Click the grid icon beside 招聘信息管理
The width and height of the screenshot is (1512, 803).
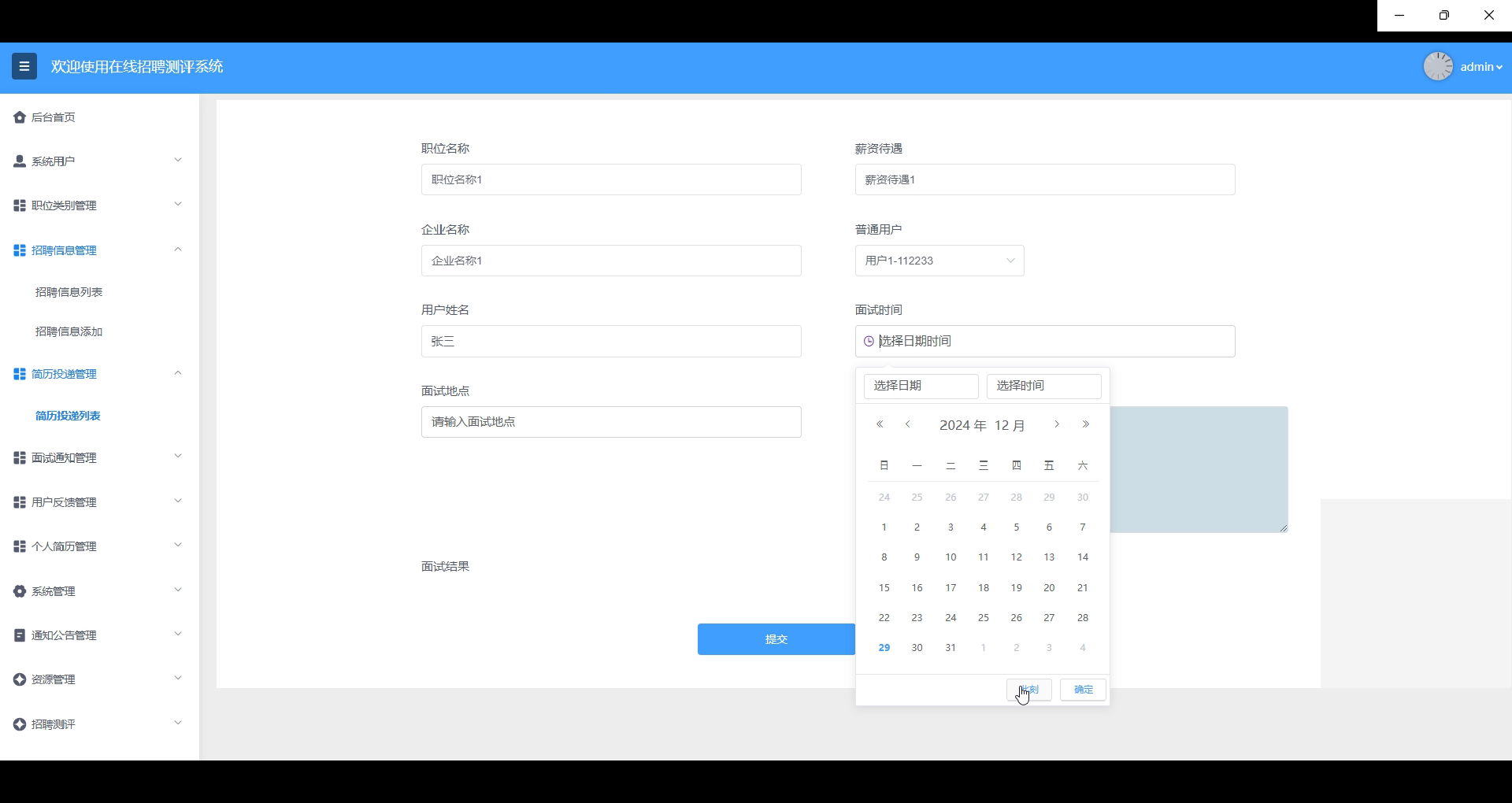[20, 250]
